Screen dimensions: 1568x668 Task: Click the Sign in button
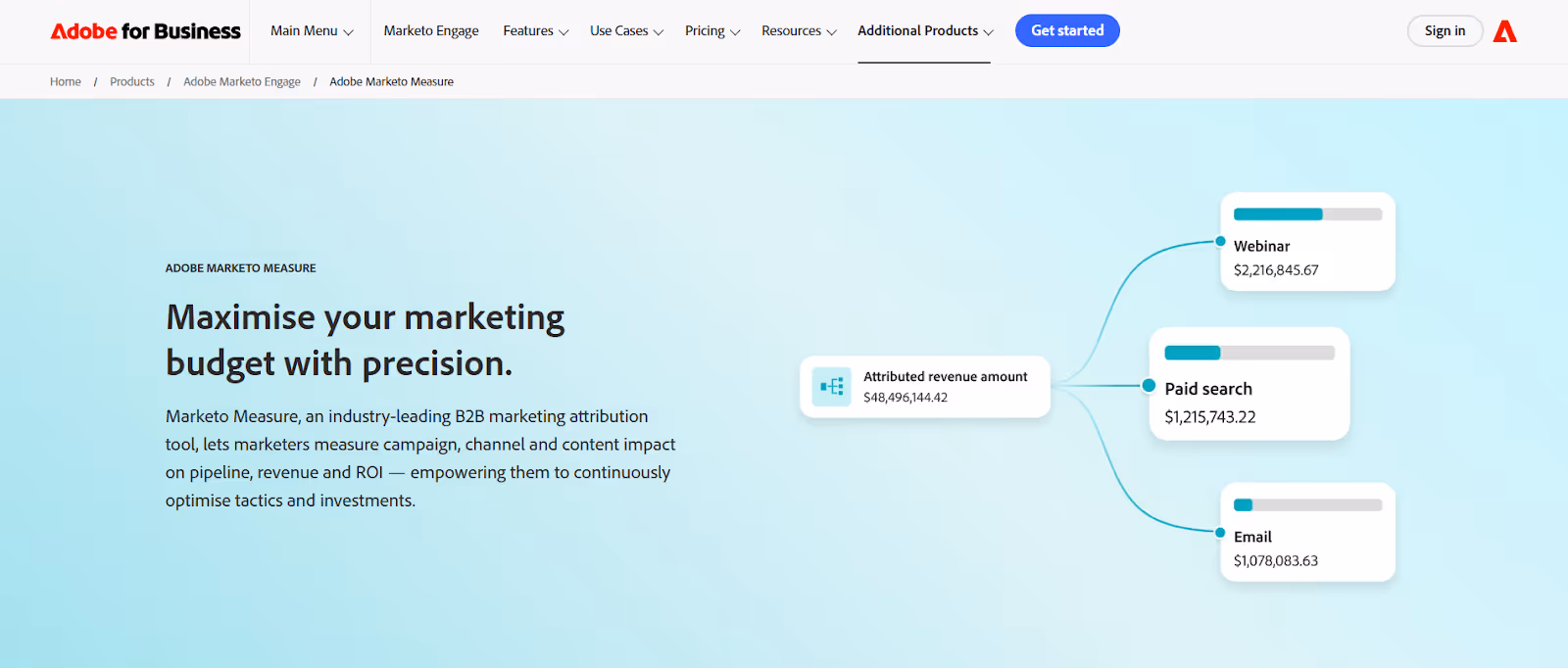(1445, 31)
